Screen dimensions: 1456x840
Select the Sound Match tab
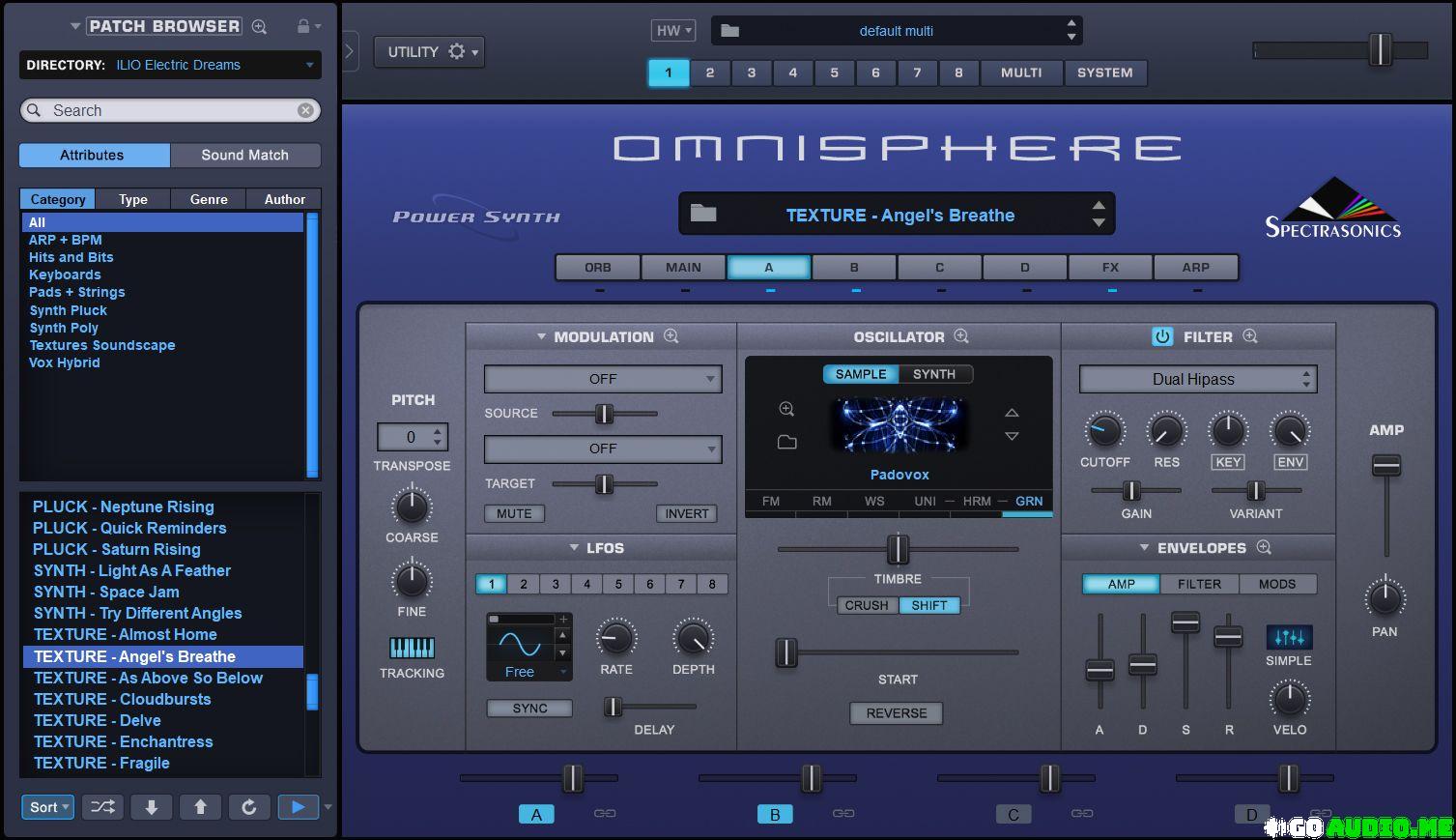point(244,155)
